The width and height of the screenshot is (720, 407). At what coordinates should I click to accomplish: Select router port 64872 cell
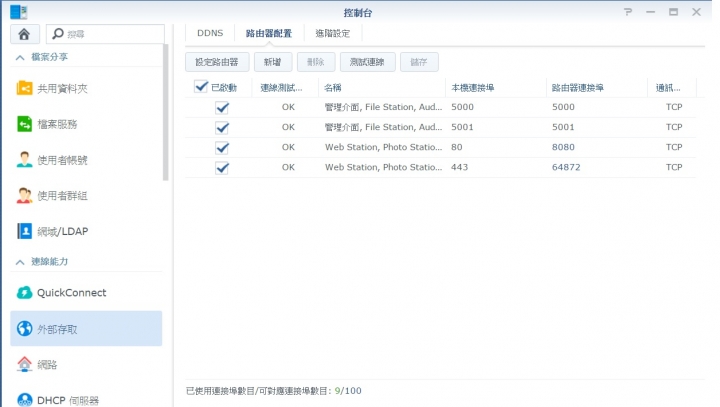[566, 167]
